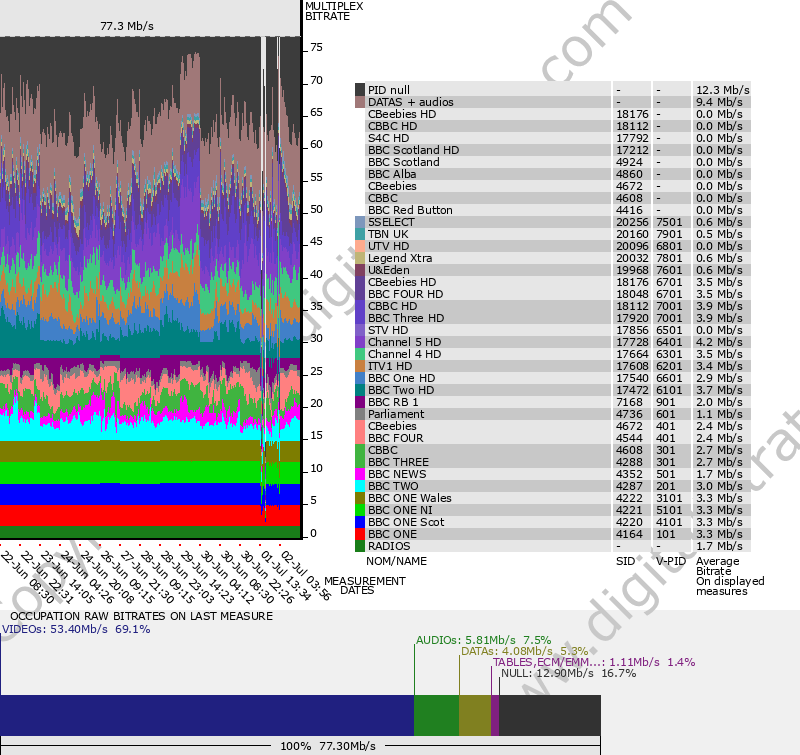Click the DATAS + audios legend swatch
Viewport: 800px width, 755px height.
[360, 102]
